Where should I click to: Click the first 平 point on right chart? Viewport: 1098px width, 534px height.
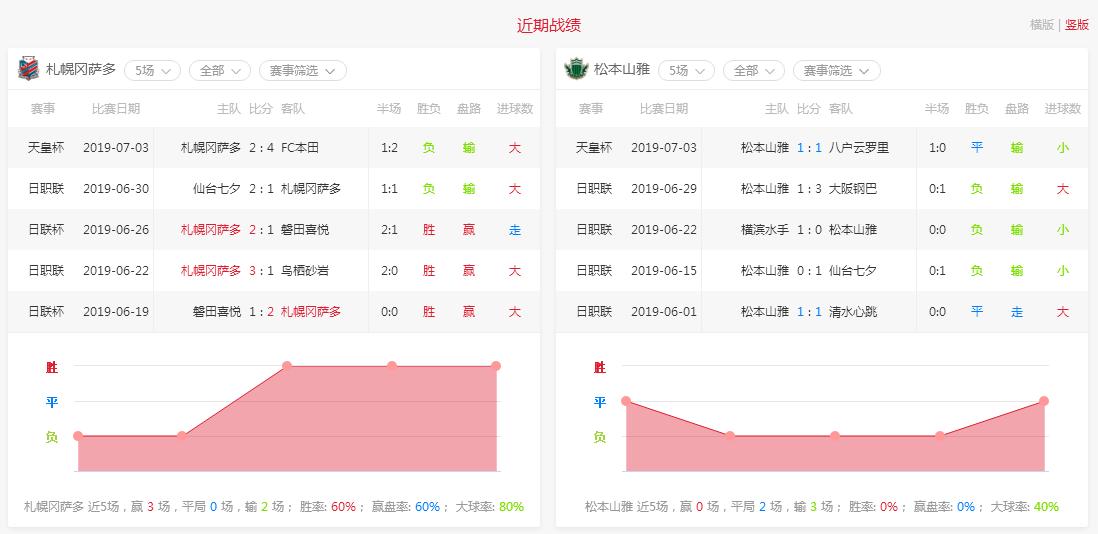click(626, 401)
